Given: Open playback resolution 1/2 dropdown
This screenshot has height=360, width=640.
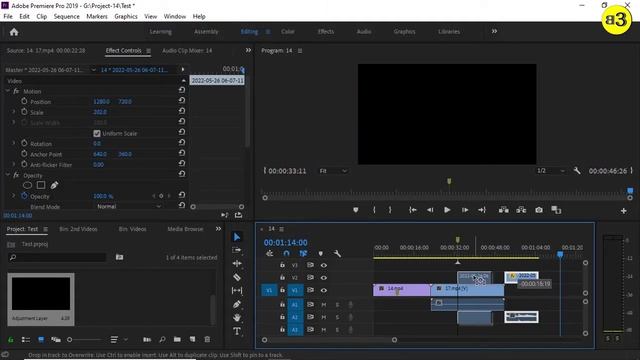Looking at the screenshot, I should (x=551, y=171).
